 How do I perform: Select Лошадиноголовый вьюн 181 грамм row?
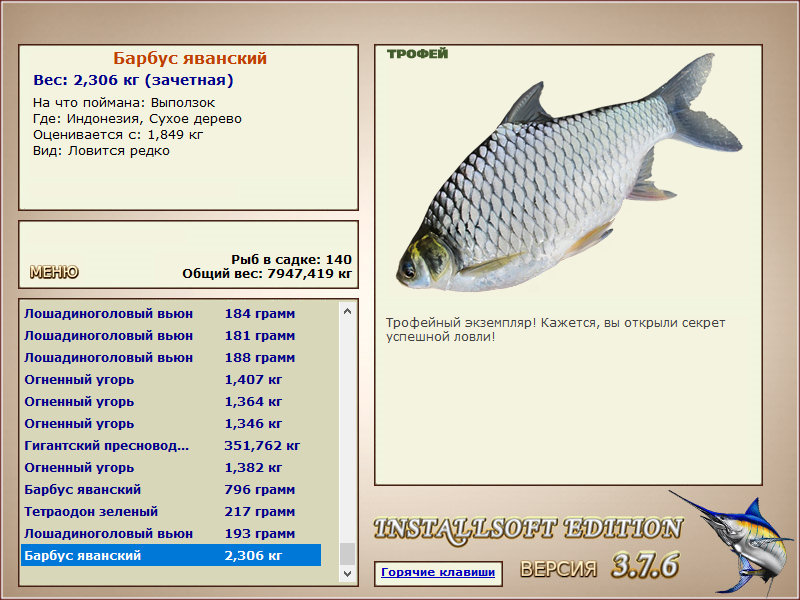[171, 336]
